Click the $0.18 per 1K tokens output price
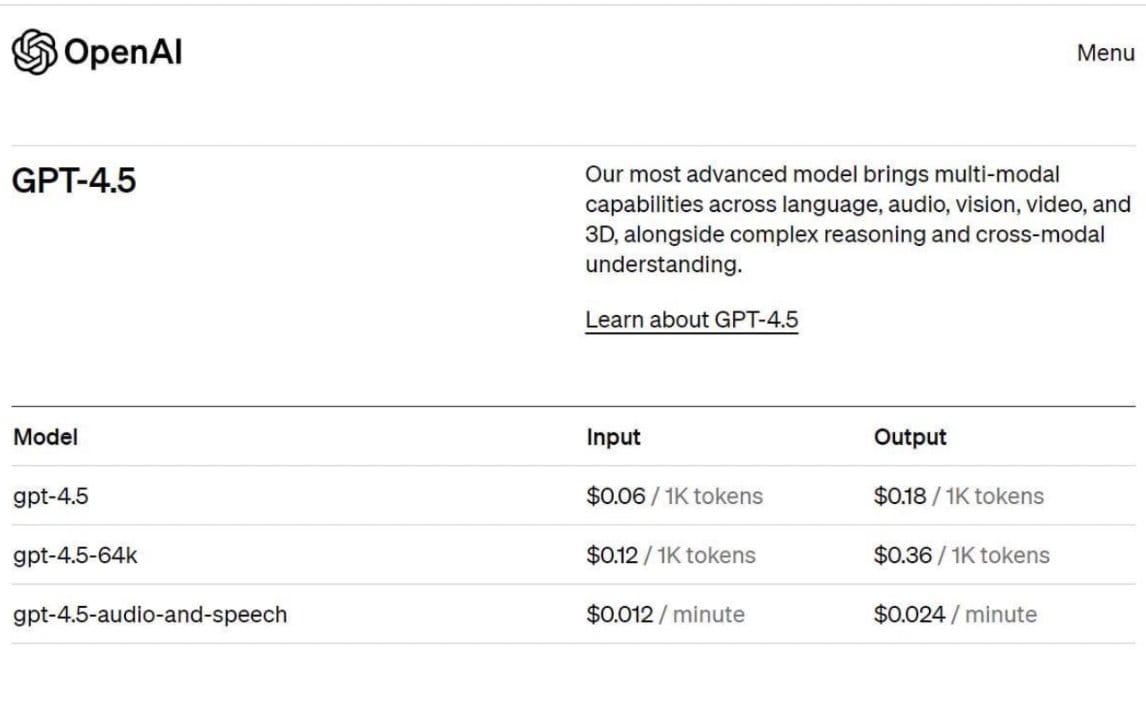This screenshot has width=1146, height=702. (x=958, y=496)
